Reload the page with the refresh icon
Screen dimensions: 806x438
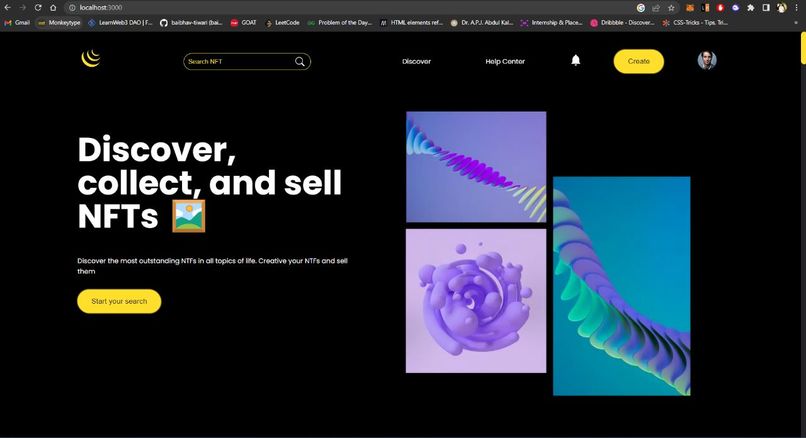(x=38, y=8)
